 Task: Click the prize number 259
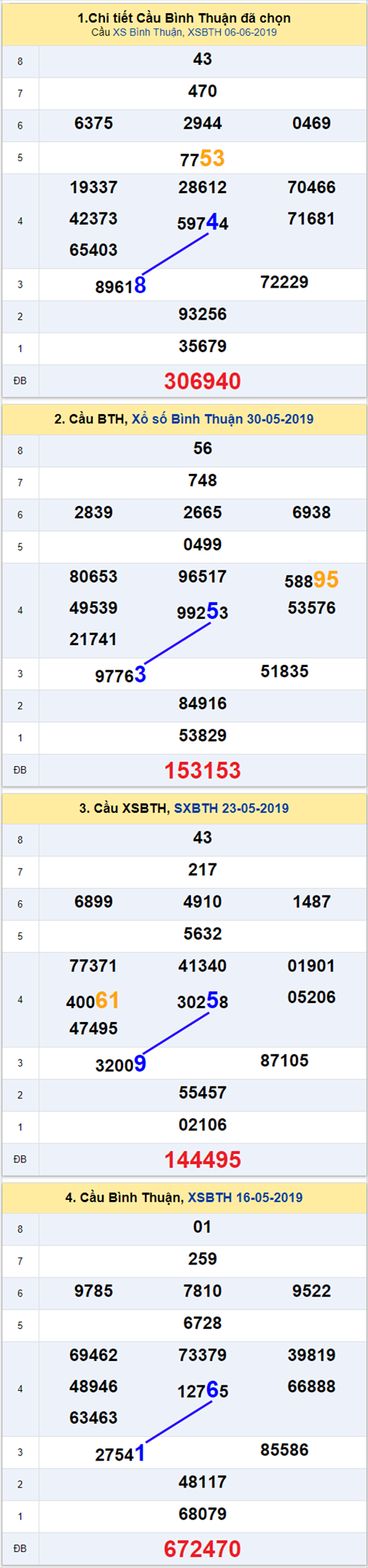pos(202,1260)
